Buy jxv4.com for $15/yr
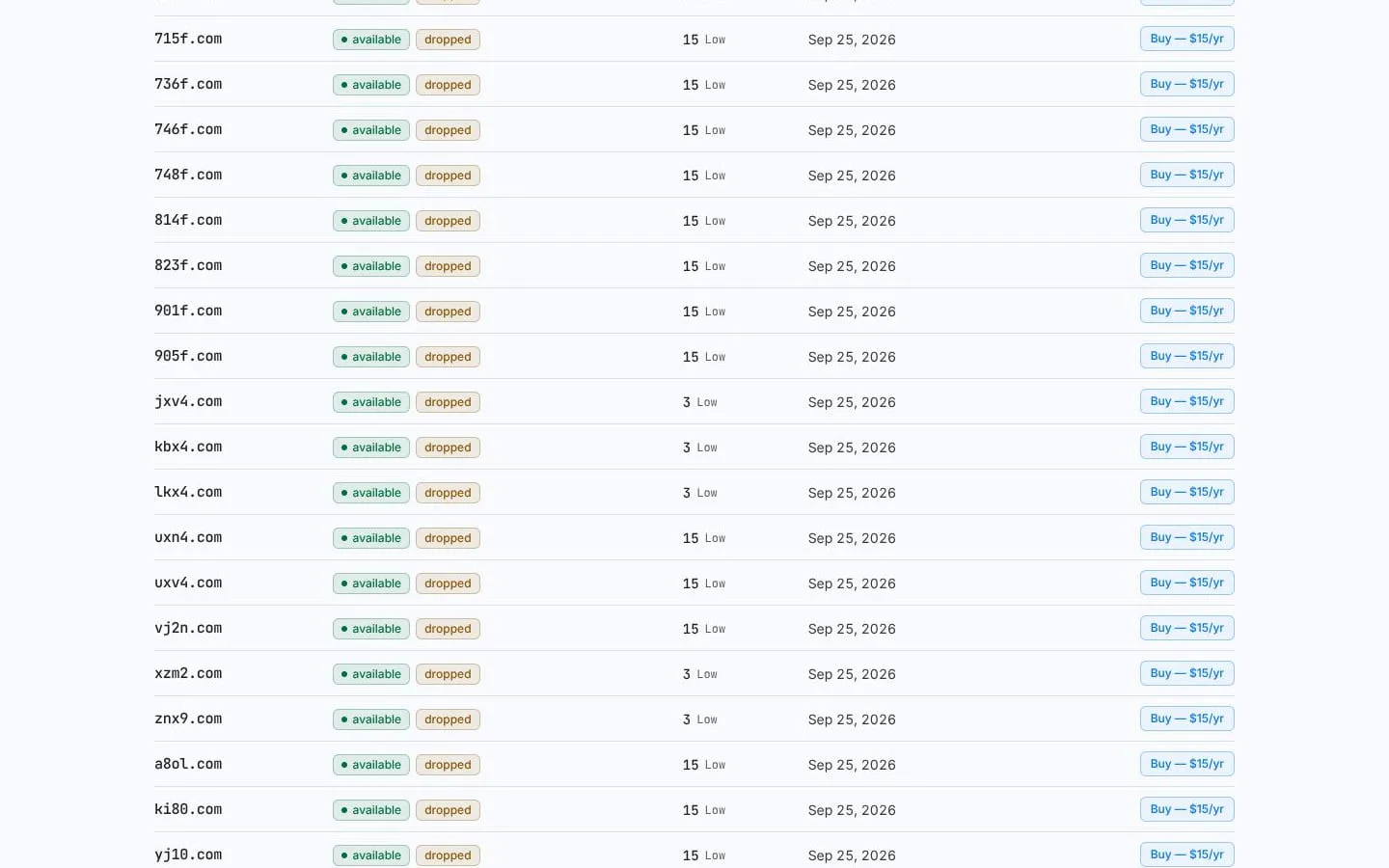This screenshot has width=1389, height=868. pyautogui.click(x=1186, y=401)
